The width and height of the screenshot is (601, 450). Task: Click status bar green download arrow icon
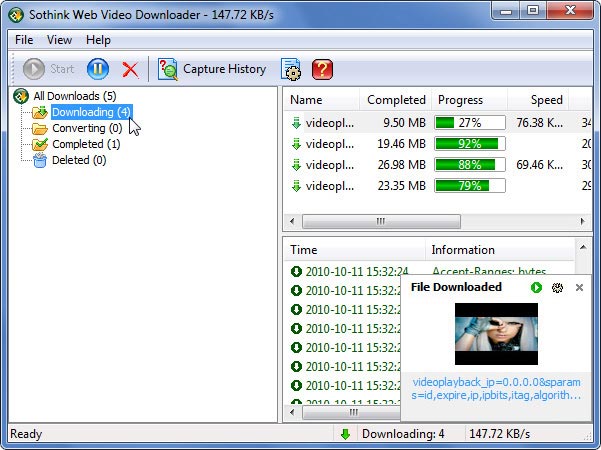[345, 434]
